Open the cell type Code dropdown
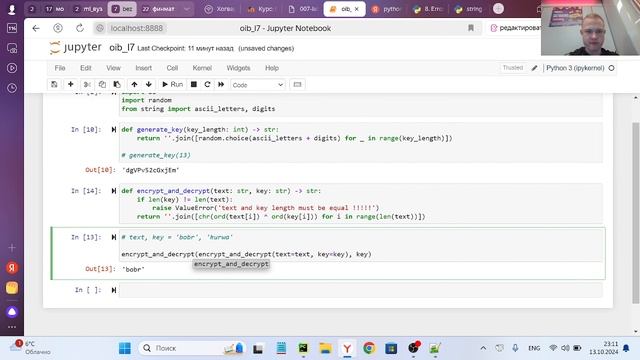 (258, 85)
